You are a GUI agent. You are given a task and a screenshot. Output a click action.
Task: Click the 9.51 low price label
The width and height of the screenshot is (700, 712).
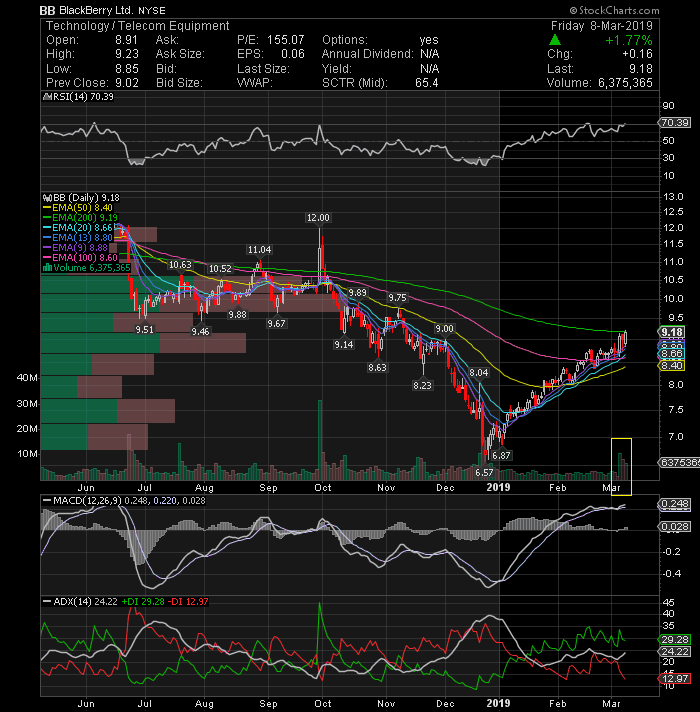point(144,329)
